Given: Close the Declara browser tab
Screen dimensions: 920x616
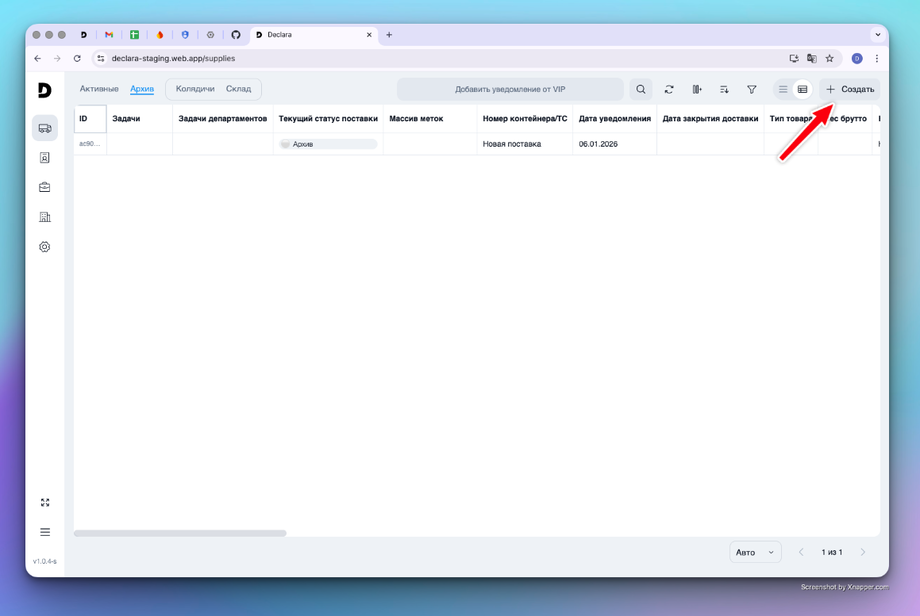Looking at the screenshot, I should click(369, 35).
